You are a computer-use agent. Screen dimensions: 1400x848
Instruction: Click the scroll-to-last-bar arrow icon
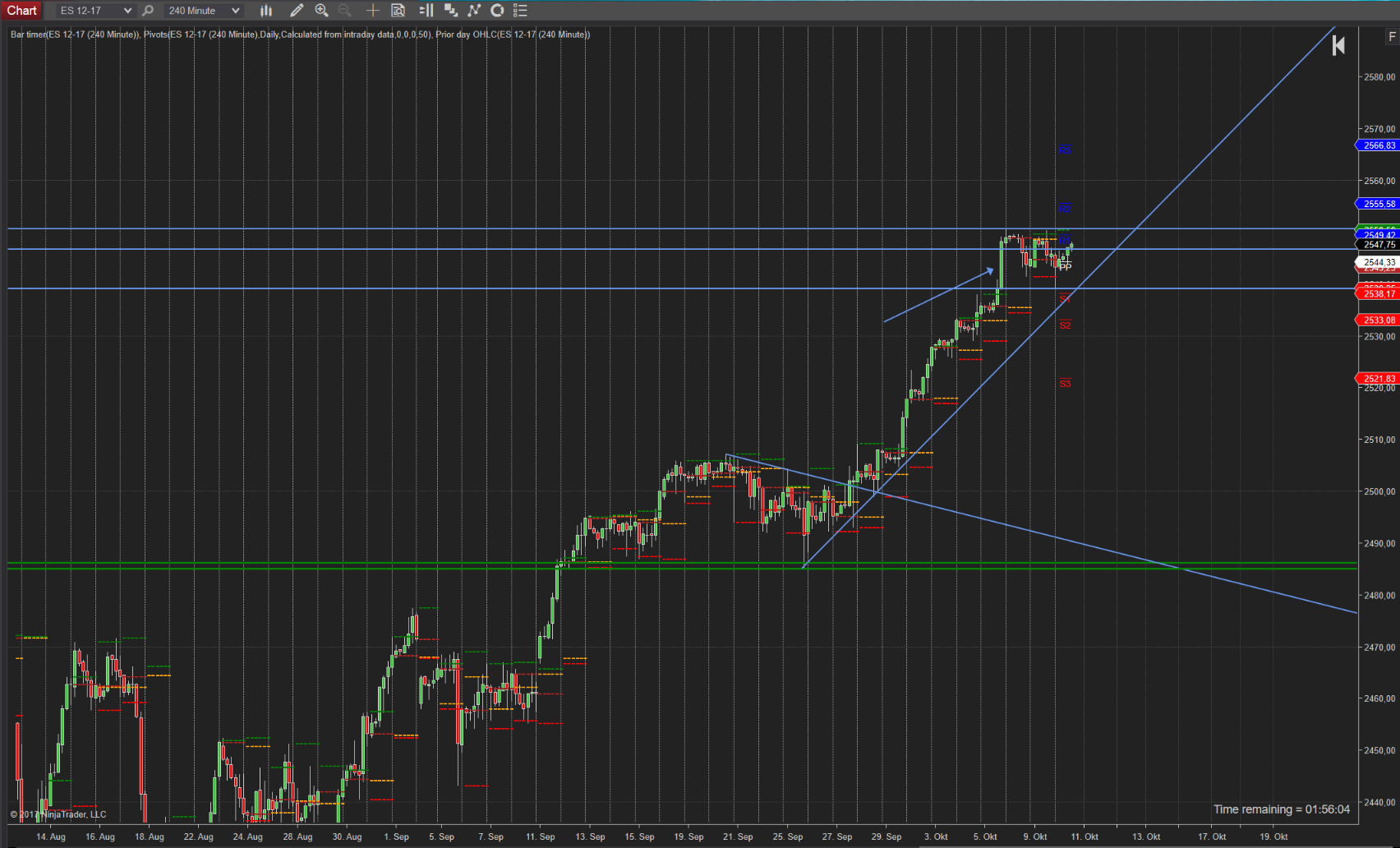point(1338,45)
